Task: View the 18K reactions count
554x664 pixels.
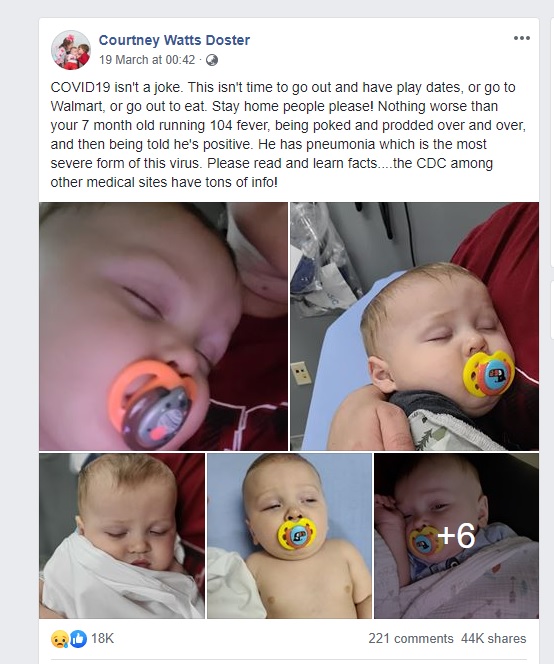Action: (x=102, y=638)
